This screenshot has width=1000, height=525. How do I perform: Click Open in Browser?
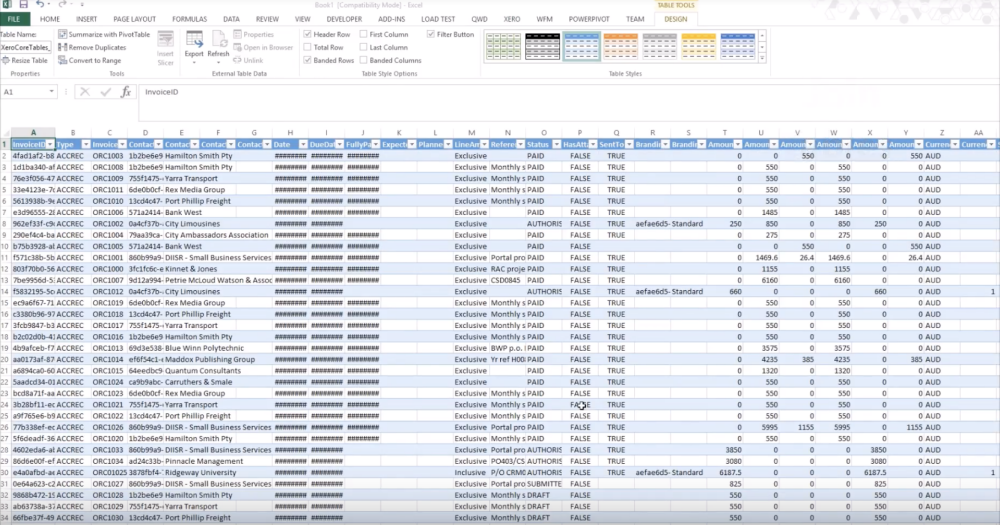pos(263,47)
